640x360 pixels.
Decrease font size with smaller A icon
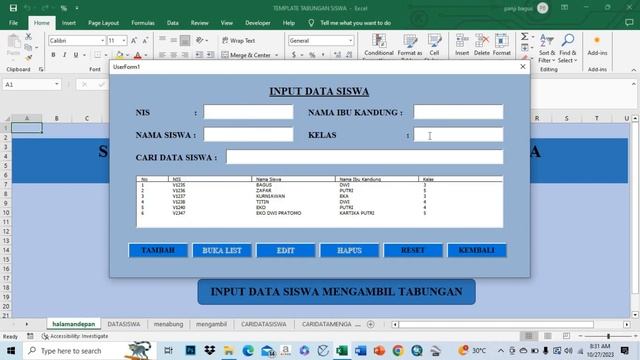coord(145,40)
